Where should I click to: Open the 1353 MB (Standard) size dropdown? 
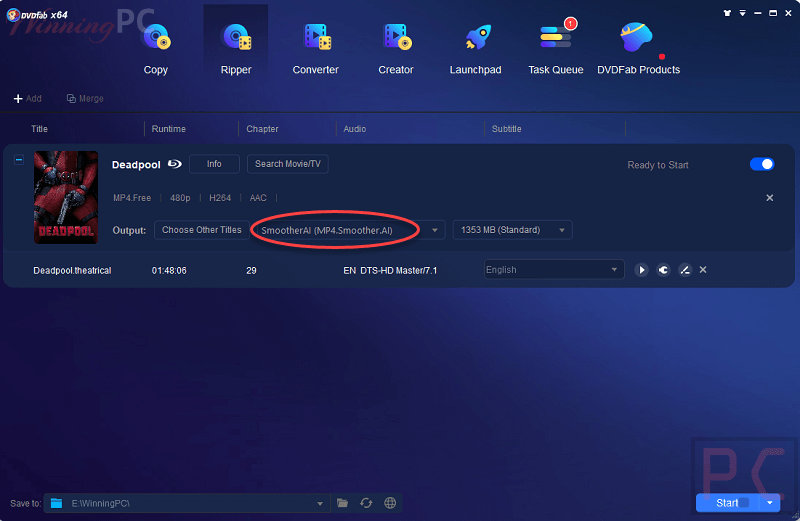pyautogui.click(x=512, y=230)
